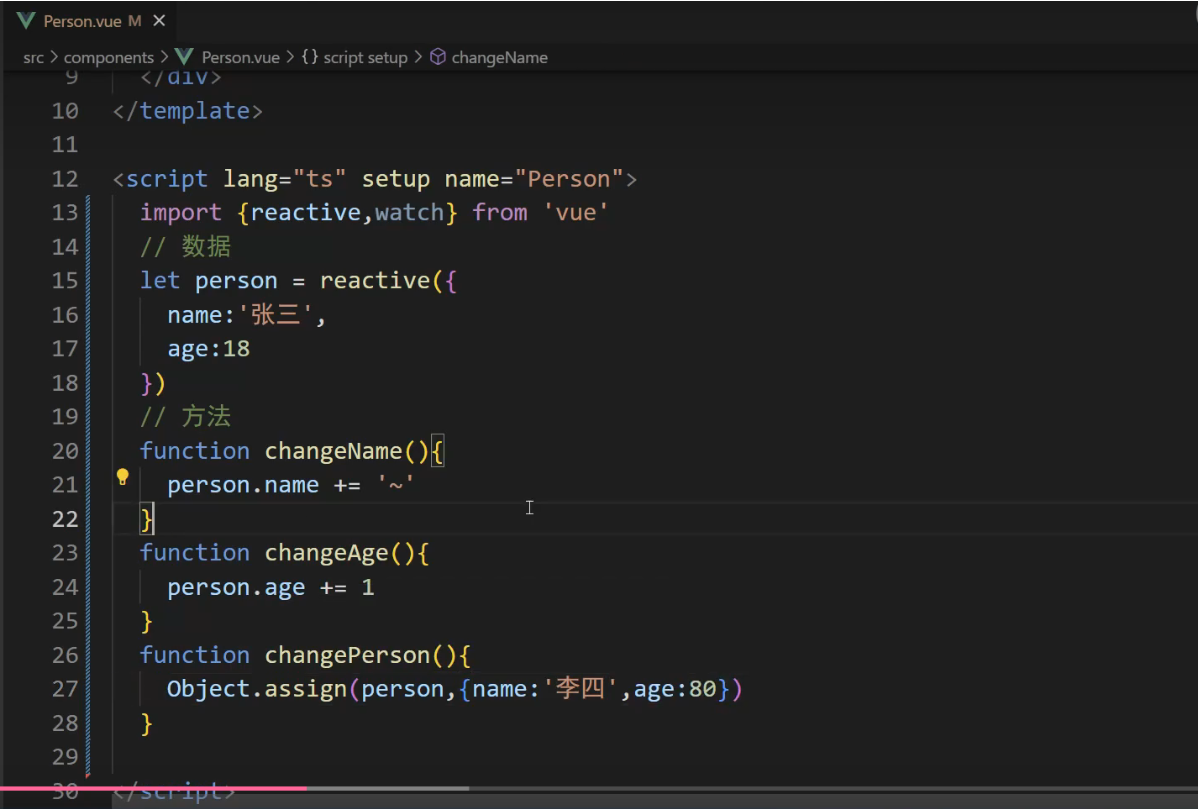
Task: Click 'age:80' on line 27
Action: [675, 689]
